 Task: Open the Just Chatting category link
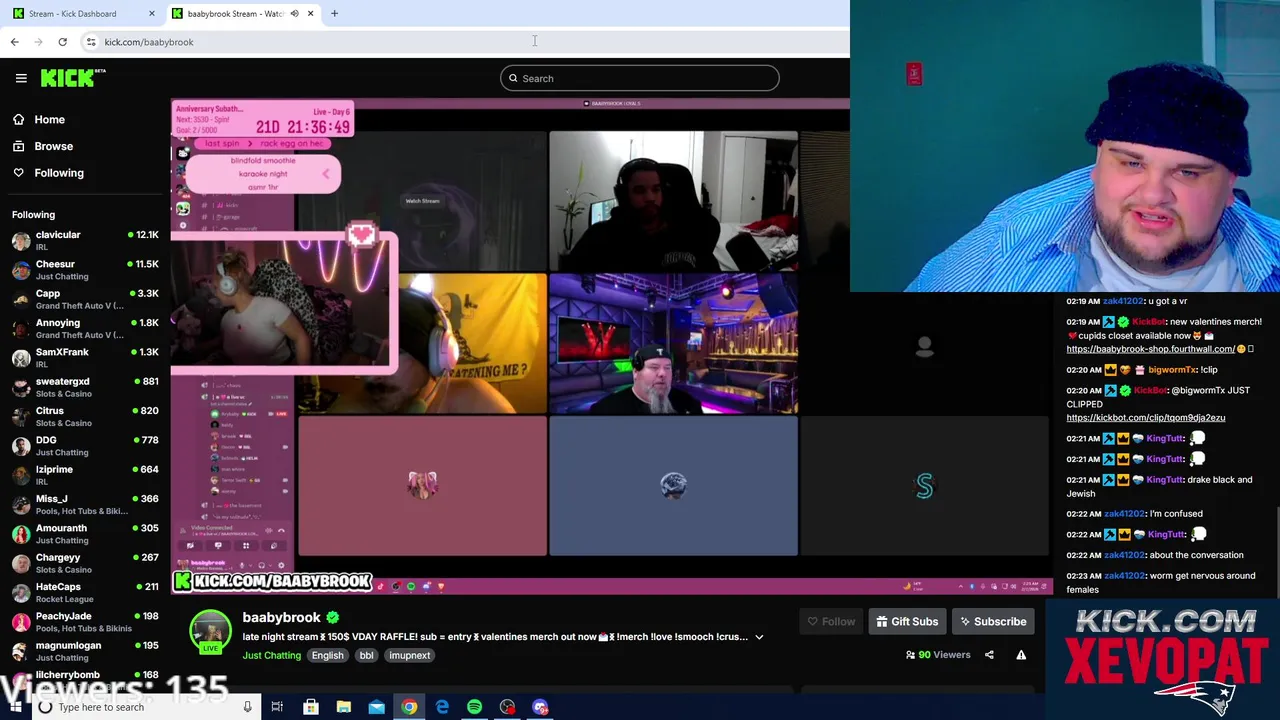click(271, 656)
